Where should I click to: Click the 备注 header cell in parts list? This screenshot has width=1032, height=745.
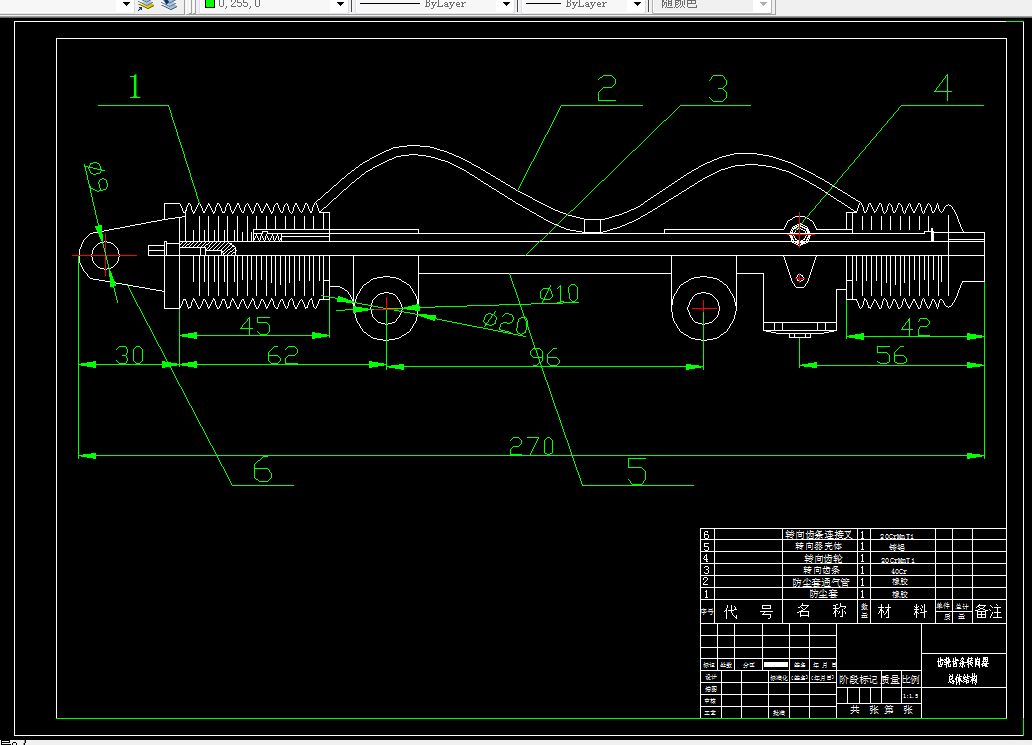click(989, 611)
